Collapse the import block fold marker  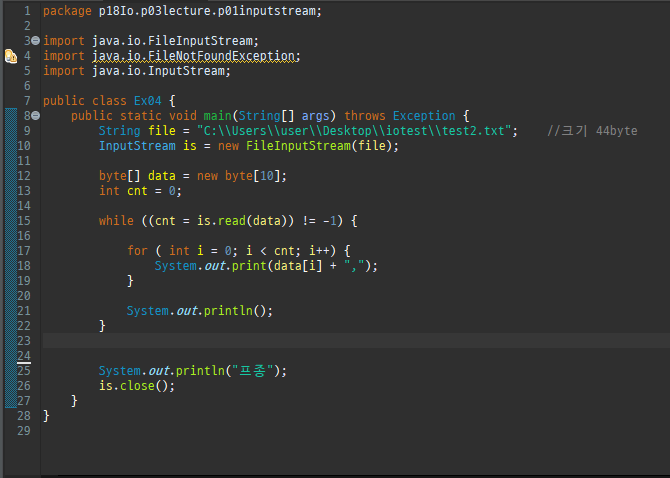coord(36,41)
